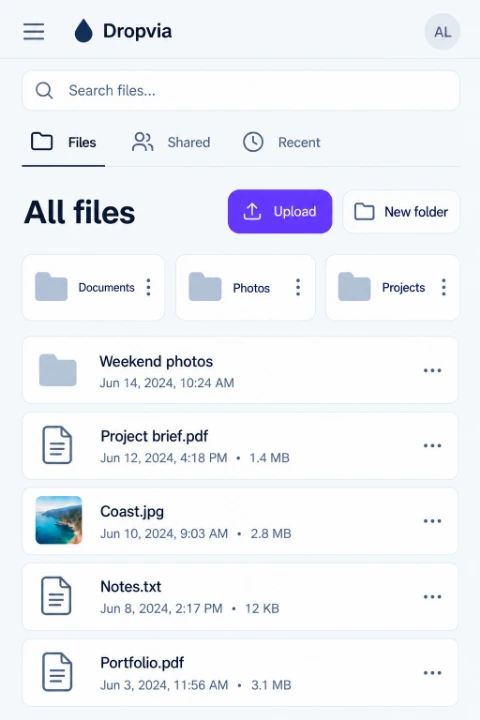The height and width of the screenshot is (720, 480).
Task: Click the search magnifier icon
Action: click(44, 90)
